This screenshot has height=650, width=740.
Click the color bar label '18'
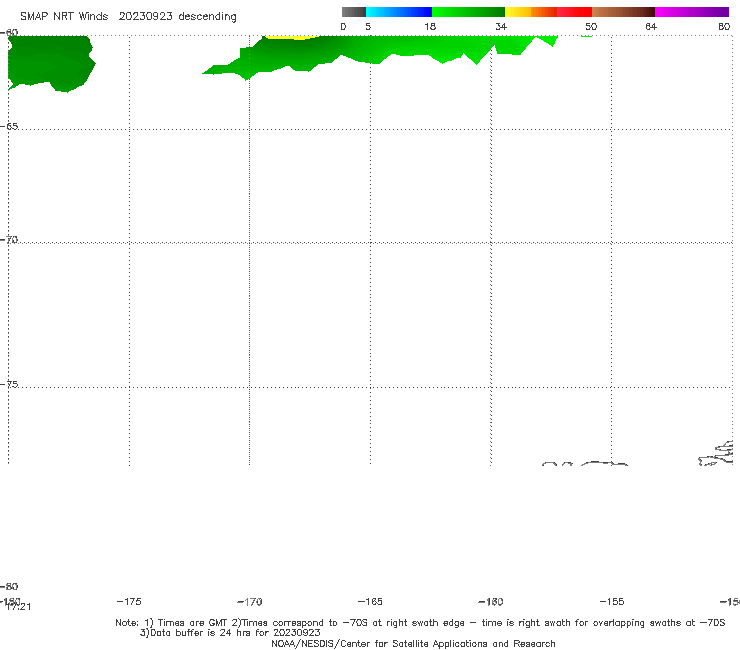[x=430, y=26]
